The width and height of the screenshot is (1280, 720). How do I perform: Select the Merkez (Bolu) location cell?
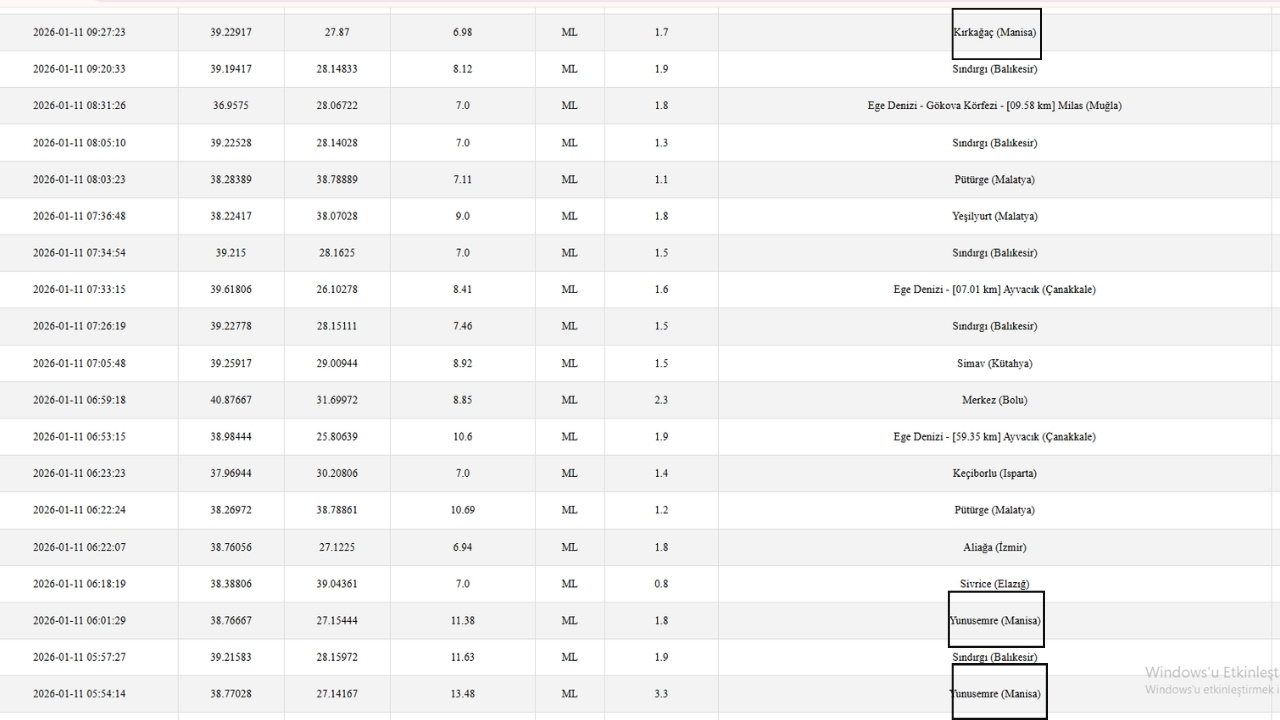pyautogui.click(x=994, y=400)
